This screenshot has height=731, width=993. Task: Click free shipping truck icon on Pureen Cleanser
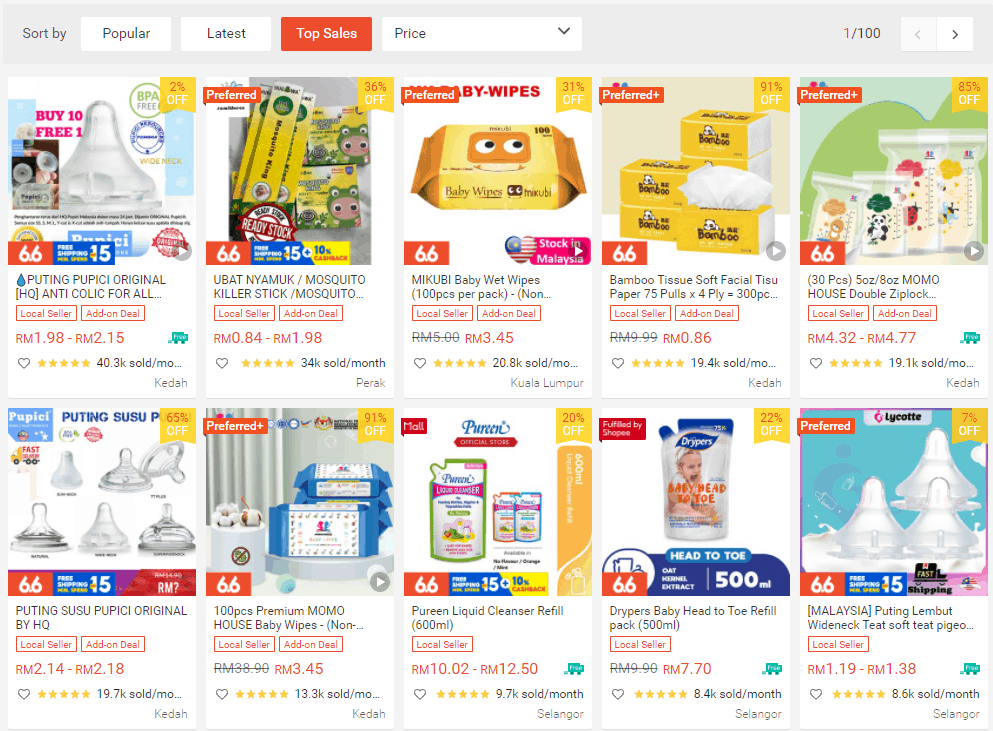click(574, 669)
